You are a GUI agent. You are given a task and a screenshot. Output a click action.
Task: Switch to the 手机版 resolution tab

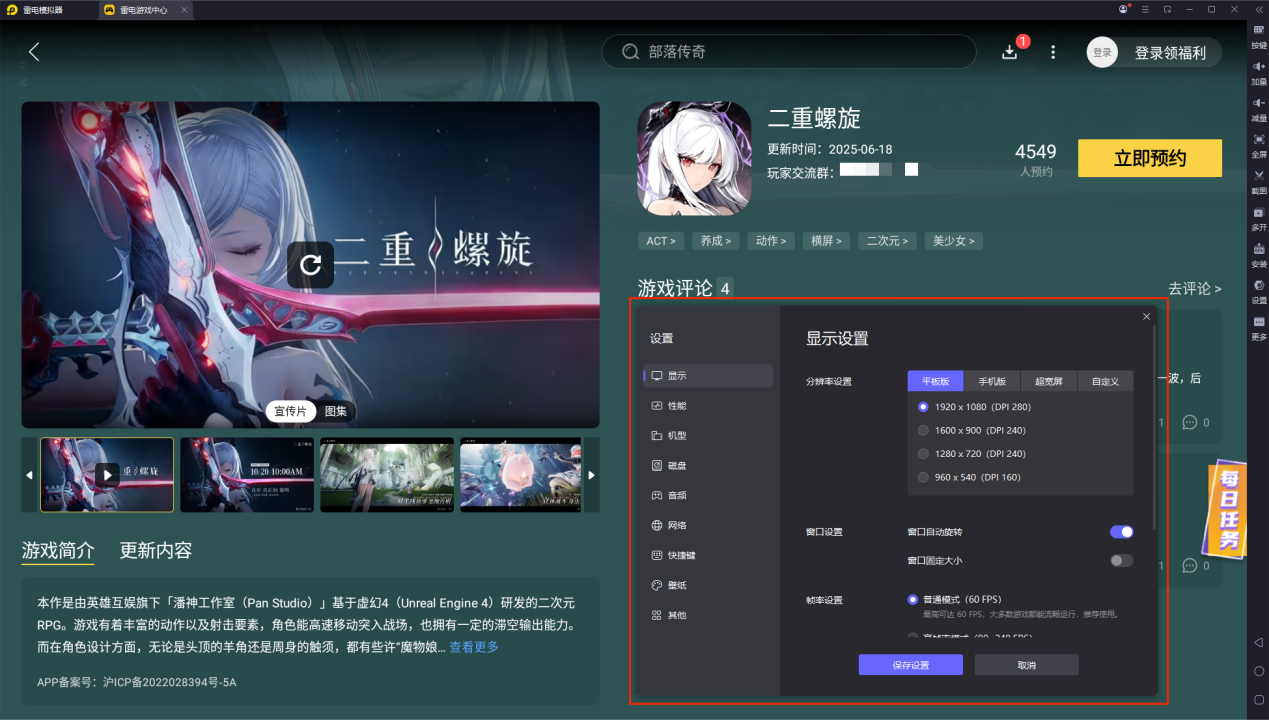tap(992, 381)
